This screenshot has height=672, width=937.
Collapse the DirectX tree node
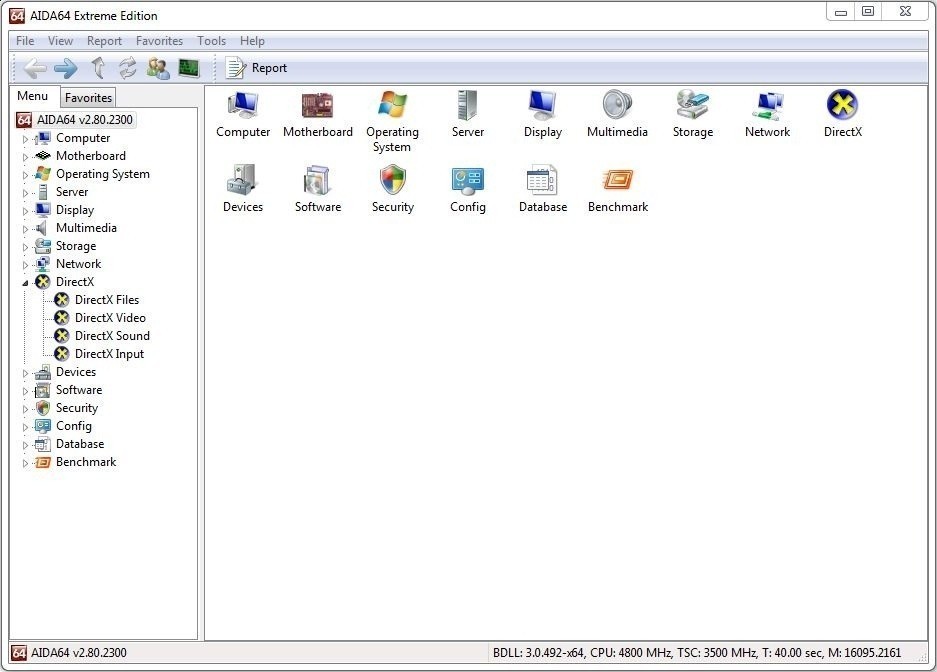click(25, 283)
